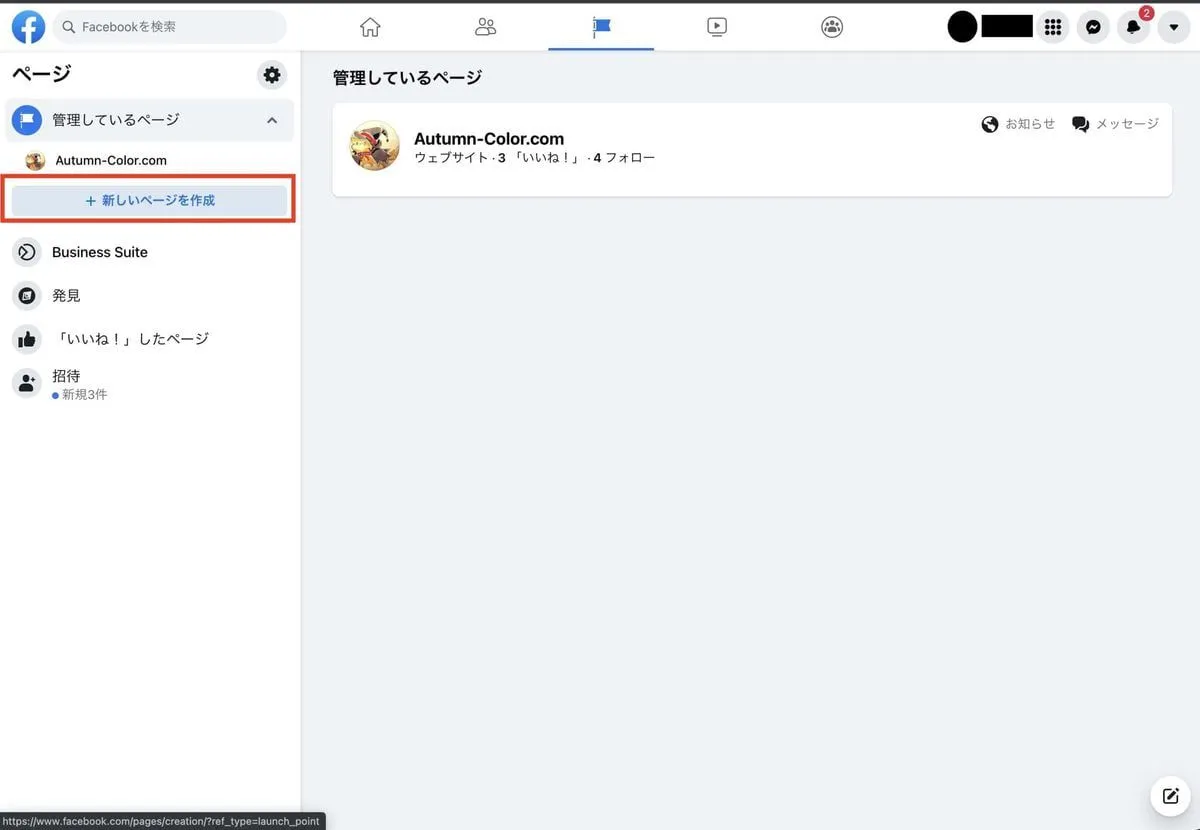Open 「いいね！」したページ list
1200x830 pixels.
[130, 339]
